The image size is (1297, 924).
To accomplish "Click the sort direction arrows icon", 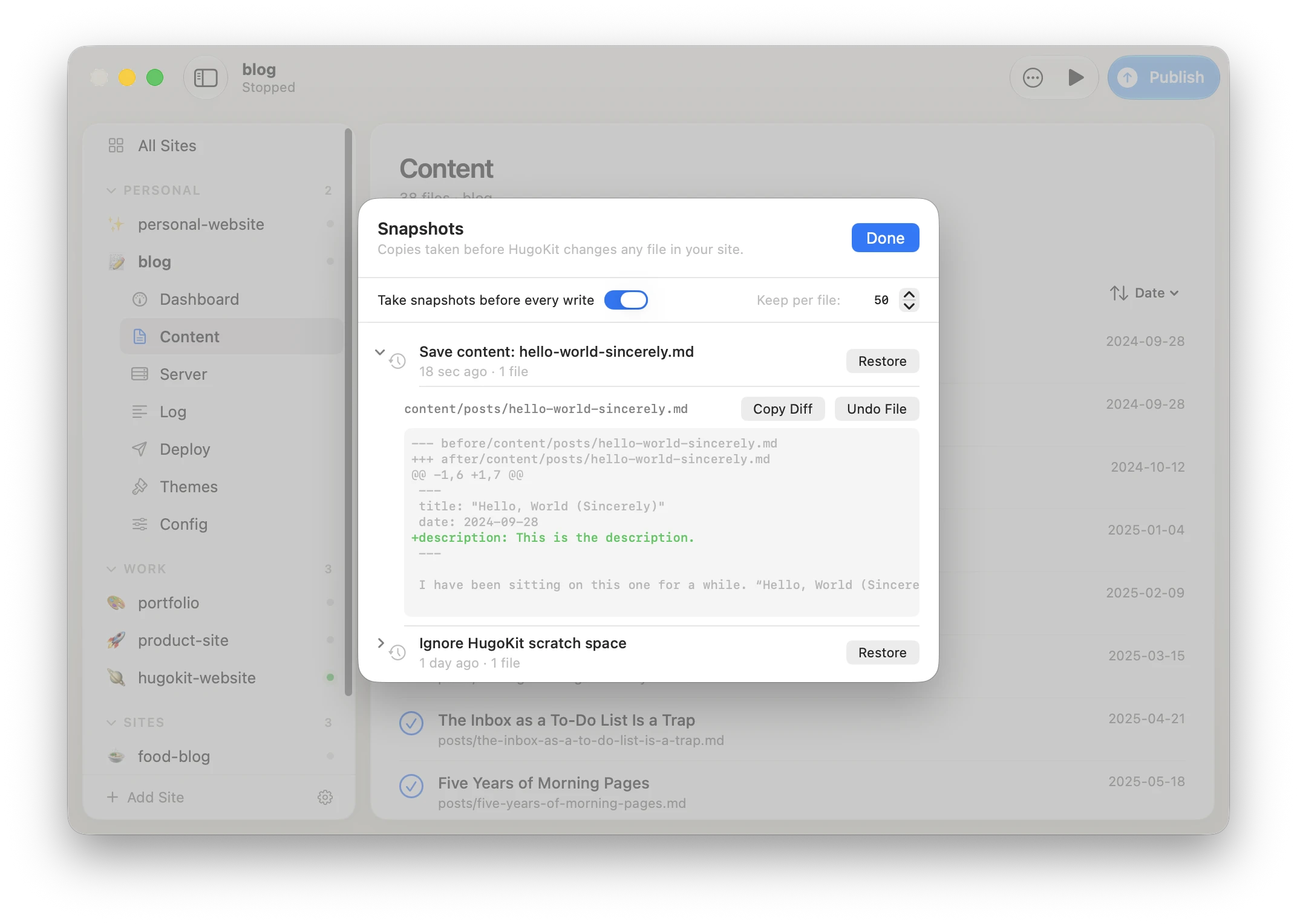I will (1119, 293).
